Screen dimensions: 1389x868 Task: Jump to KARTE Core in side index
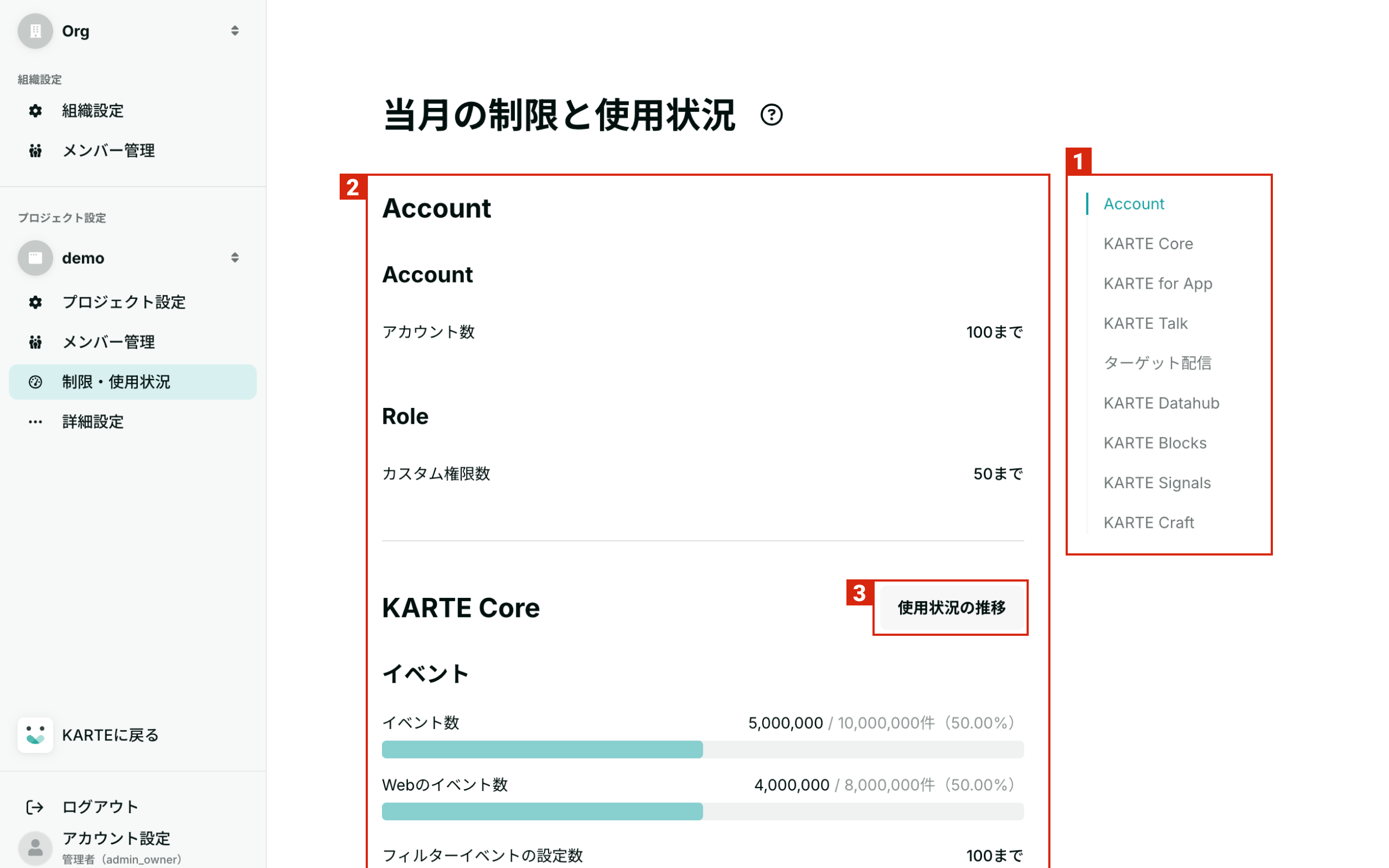tap(1148, 244)
